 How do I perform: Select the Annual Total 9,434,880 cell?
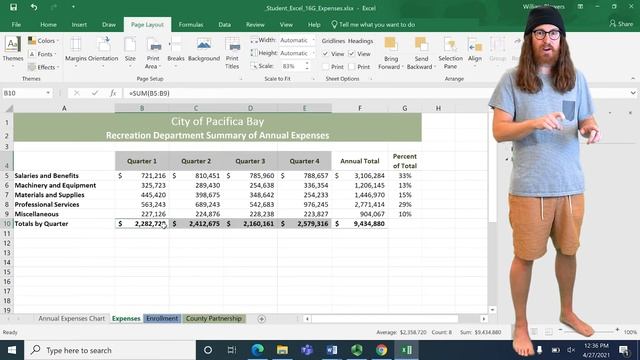tap(360, 224)
